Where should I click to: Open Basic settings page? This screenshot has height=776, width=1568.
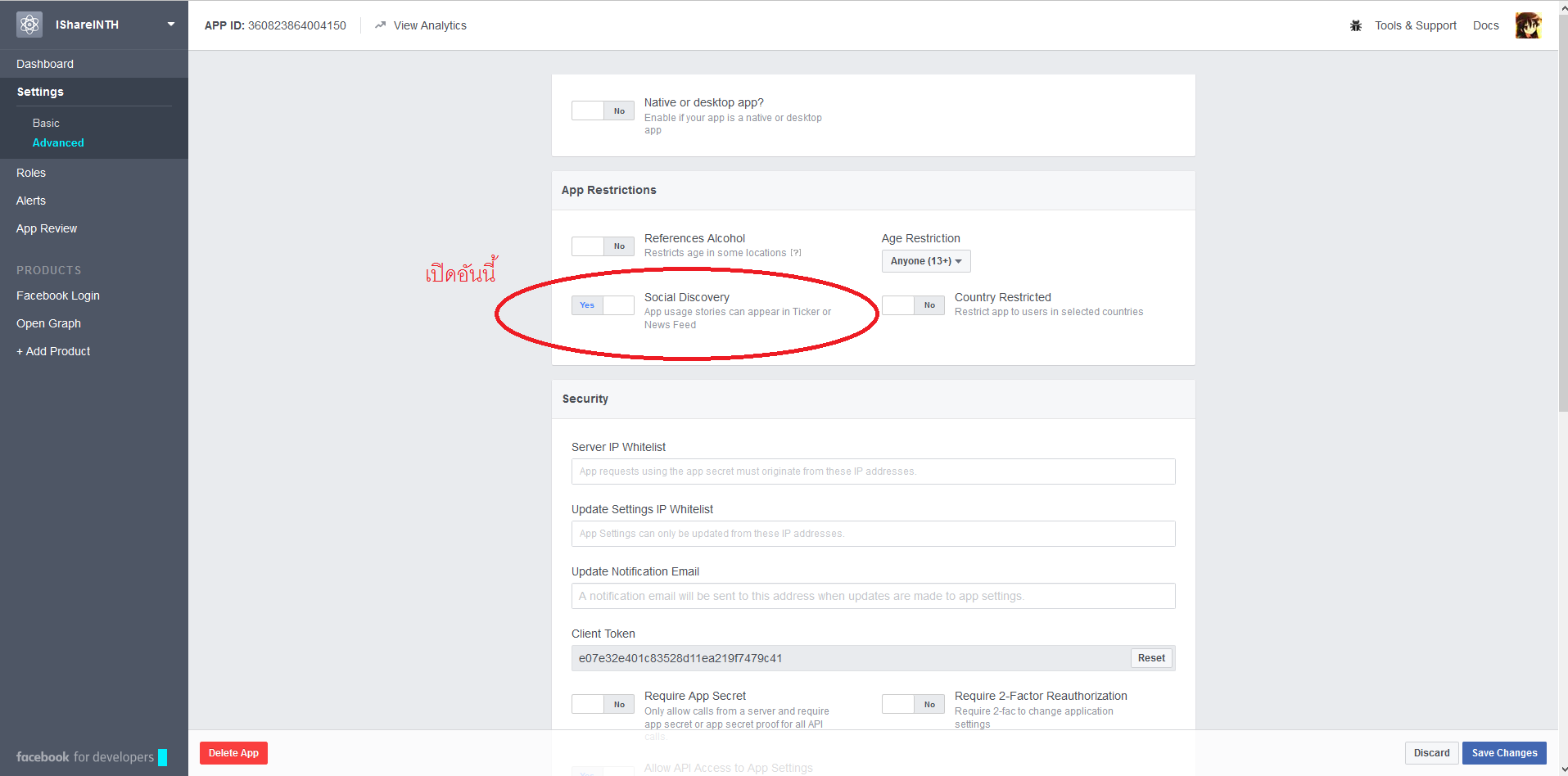pyautogui.click(x=46, y=123)
